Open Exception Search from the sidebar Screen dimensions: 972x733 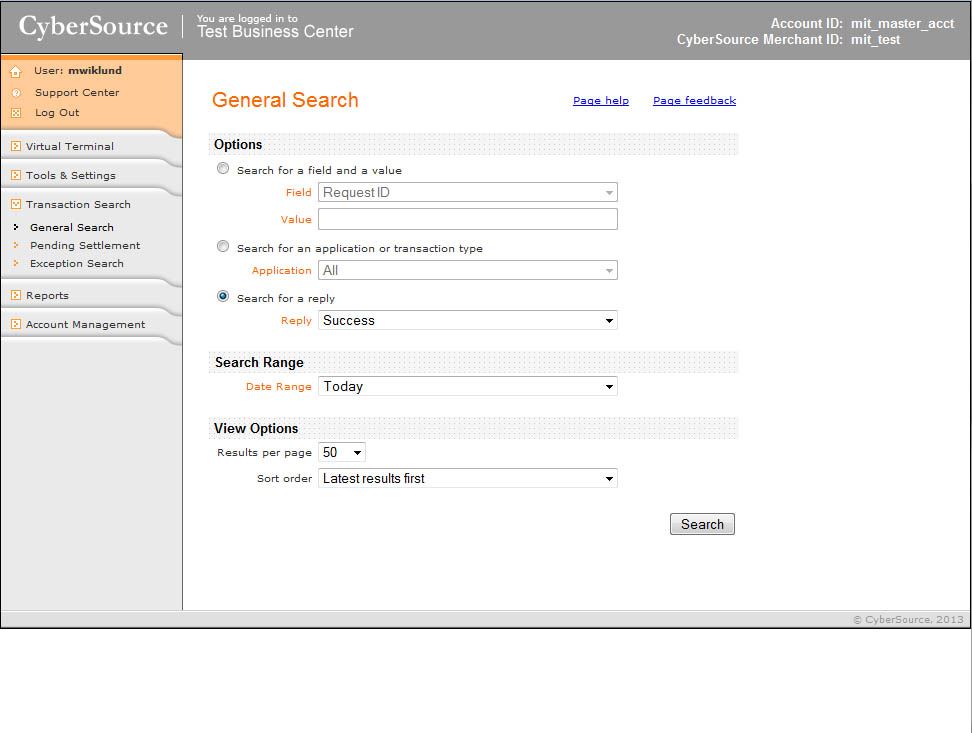77,264
